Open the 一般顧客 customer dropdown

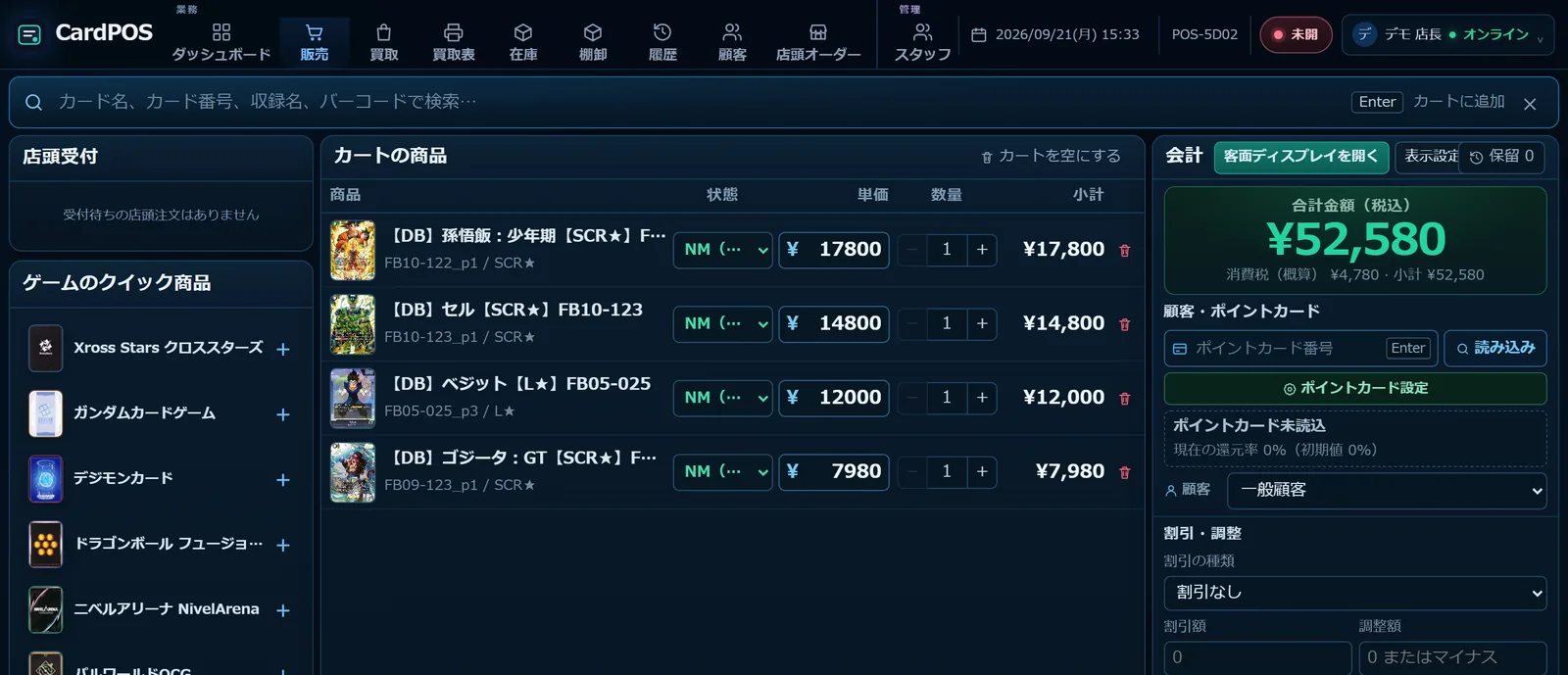[x=1387, y=491]
